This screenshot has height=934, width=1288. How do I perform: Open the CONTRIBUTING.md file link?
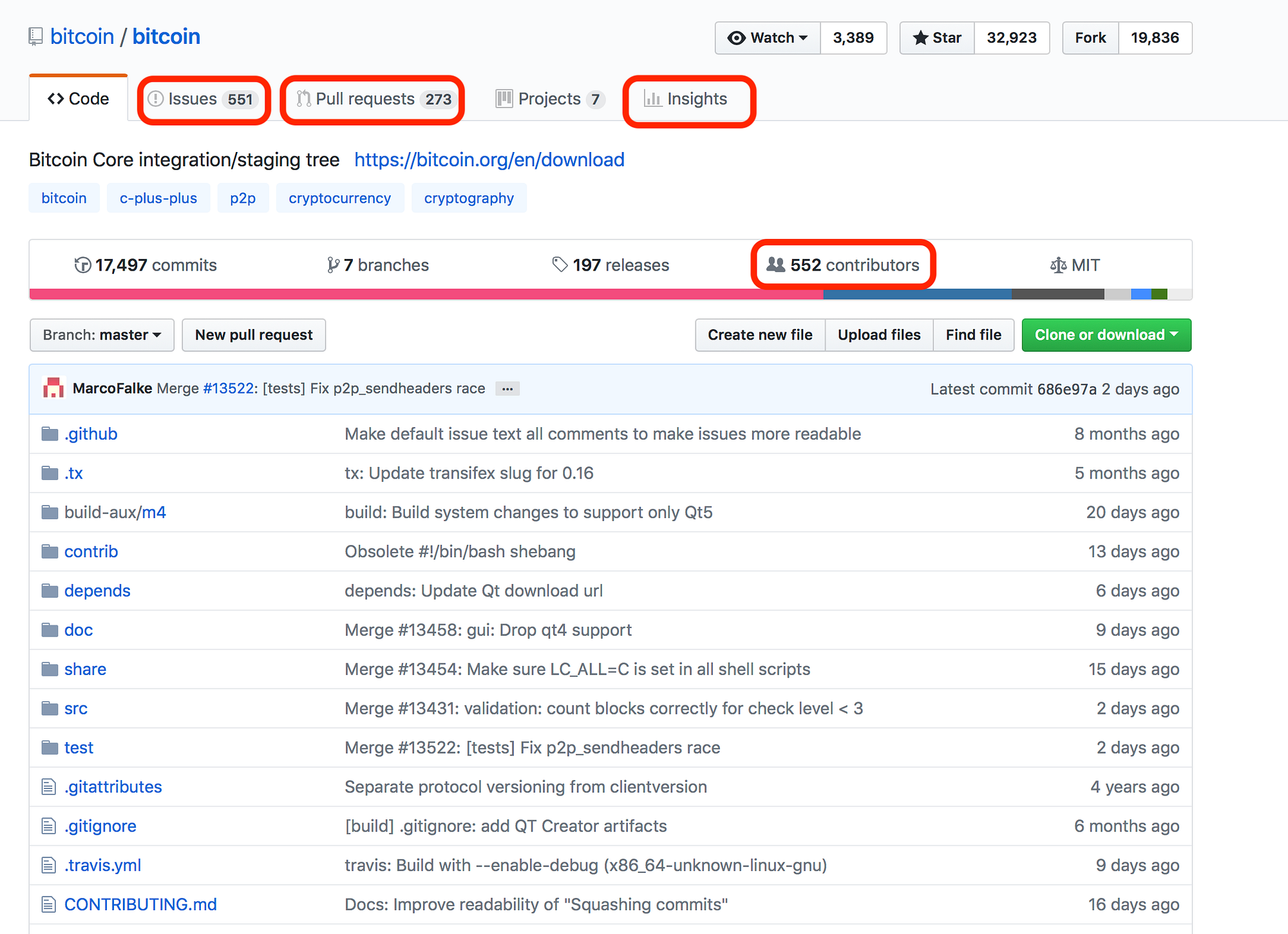pos(140,905)
